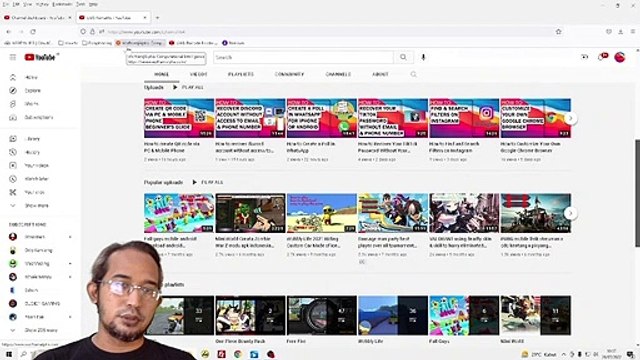640x360 pixels.
Task: Select the channel VIDEOS tab
Action: click(x=198, y=75)
